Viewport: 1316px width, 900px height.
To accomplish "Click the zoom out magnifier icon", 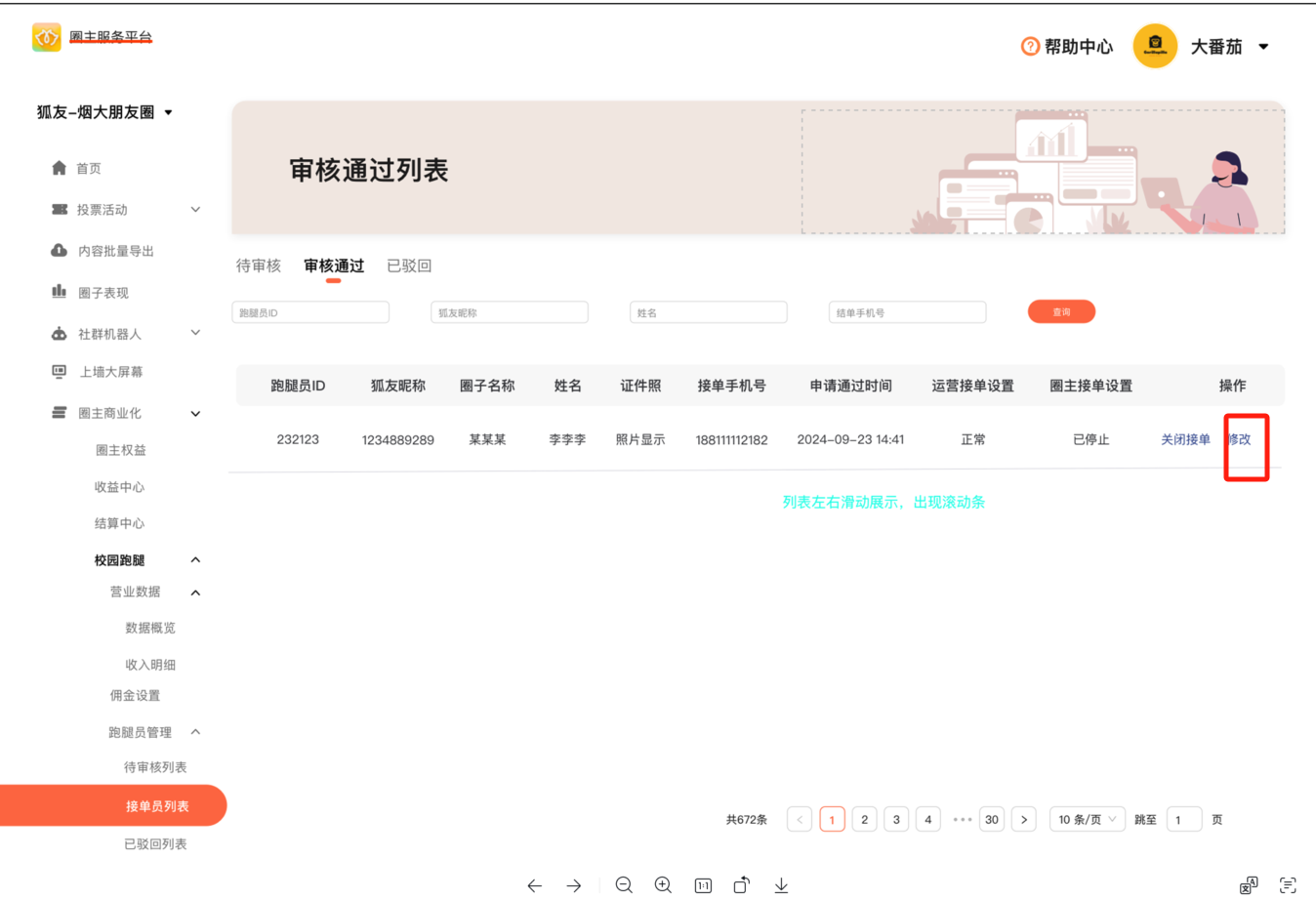I will pos(624,884).
